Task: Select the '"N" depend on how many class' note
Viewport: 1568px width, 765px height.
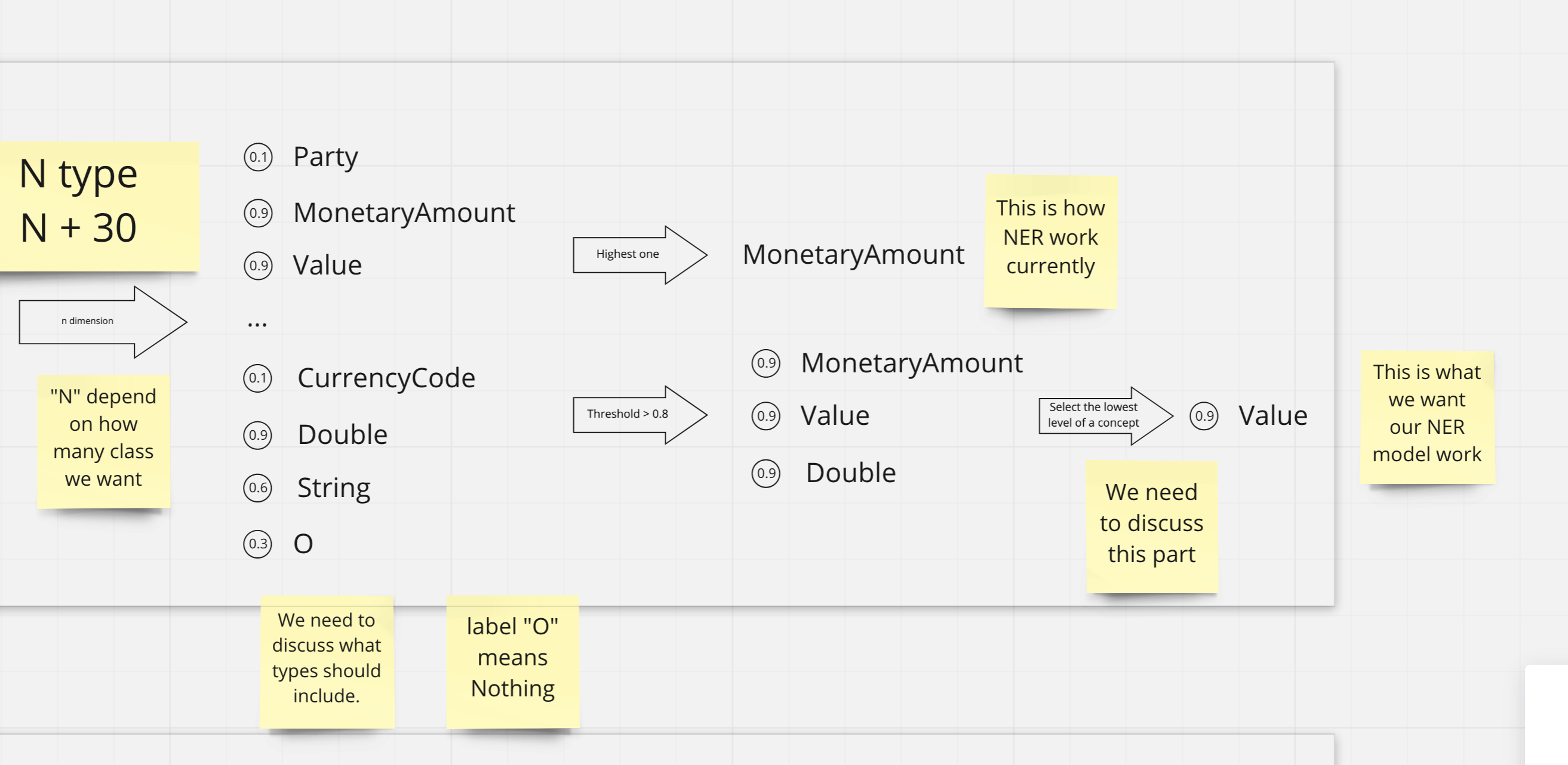Action: (x=103, y=440)
